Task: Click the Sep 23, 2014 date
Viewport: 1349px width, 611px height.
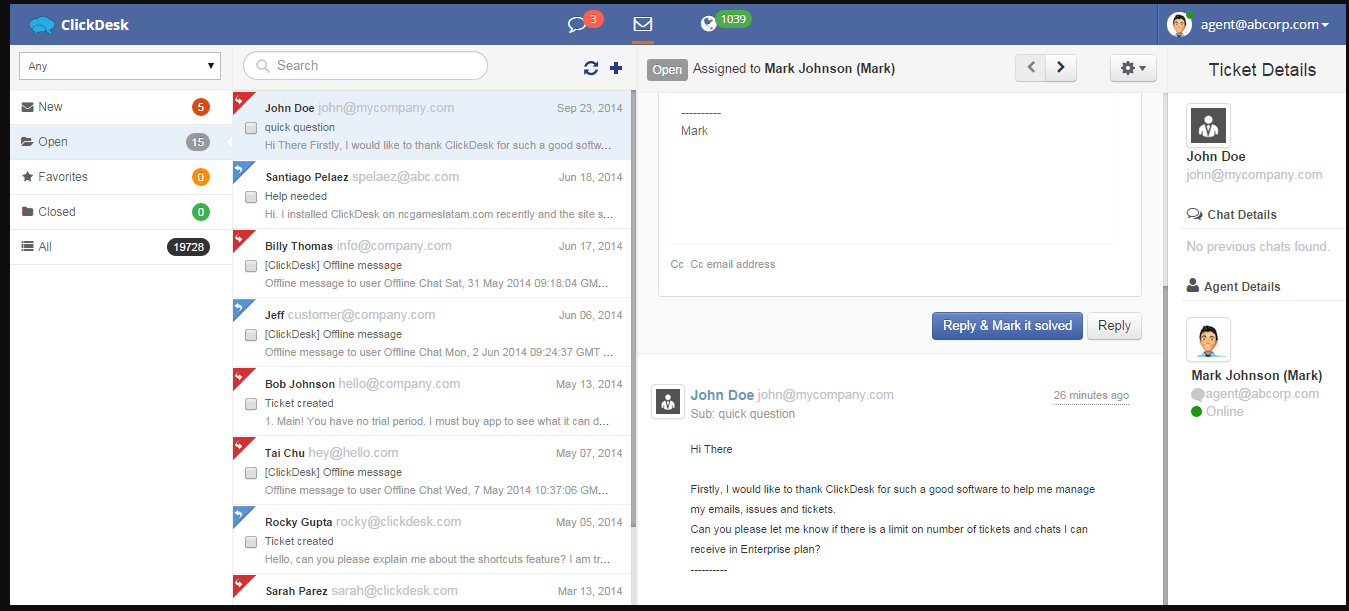Action: point(589,108)
